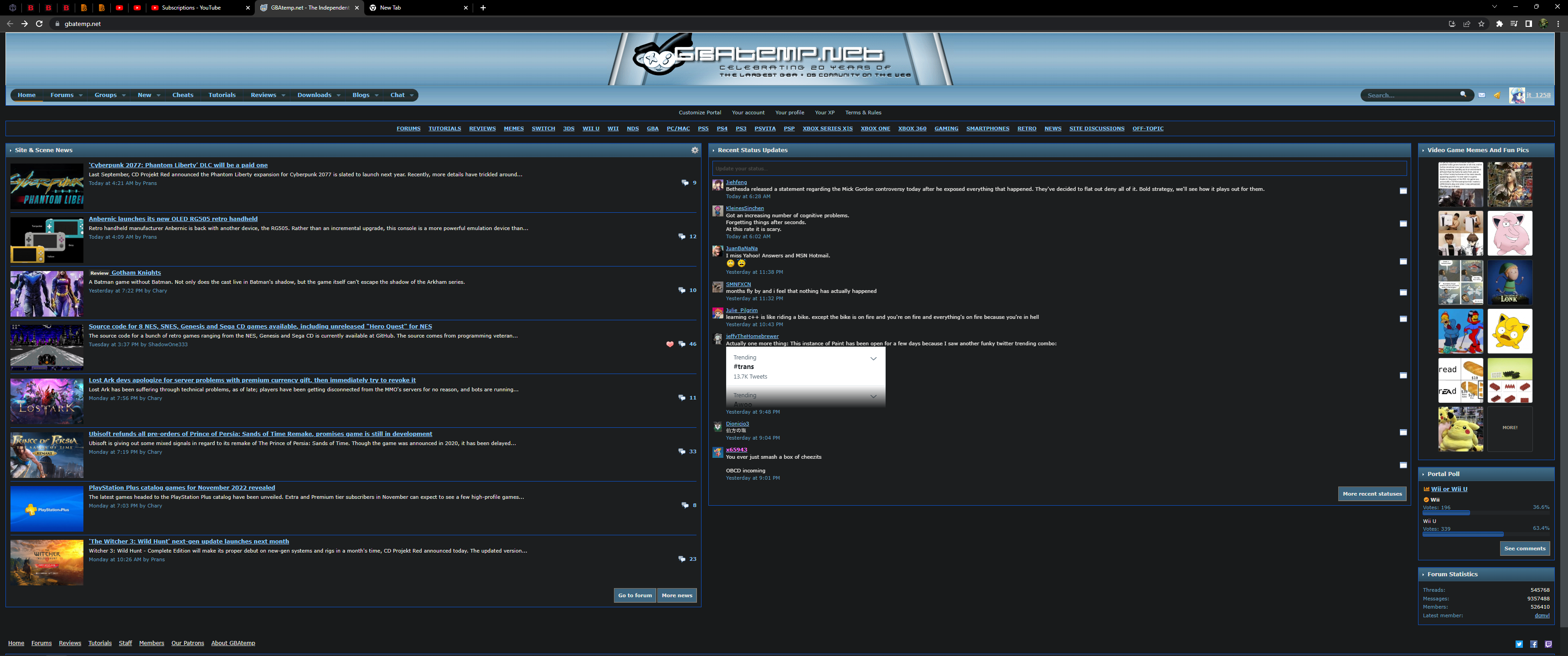The width and height of the screenshot is (1568, 656).
Task: Click the Wii poll vote bar
Action: tap(1446, 513)
